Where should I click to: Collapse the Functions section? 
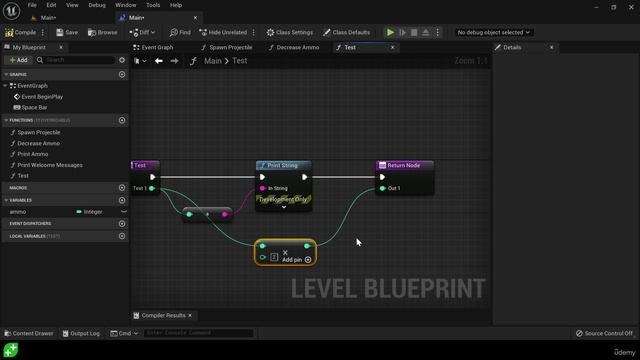tap(6, 120)
